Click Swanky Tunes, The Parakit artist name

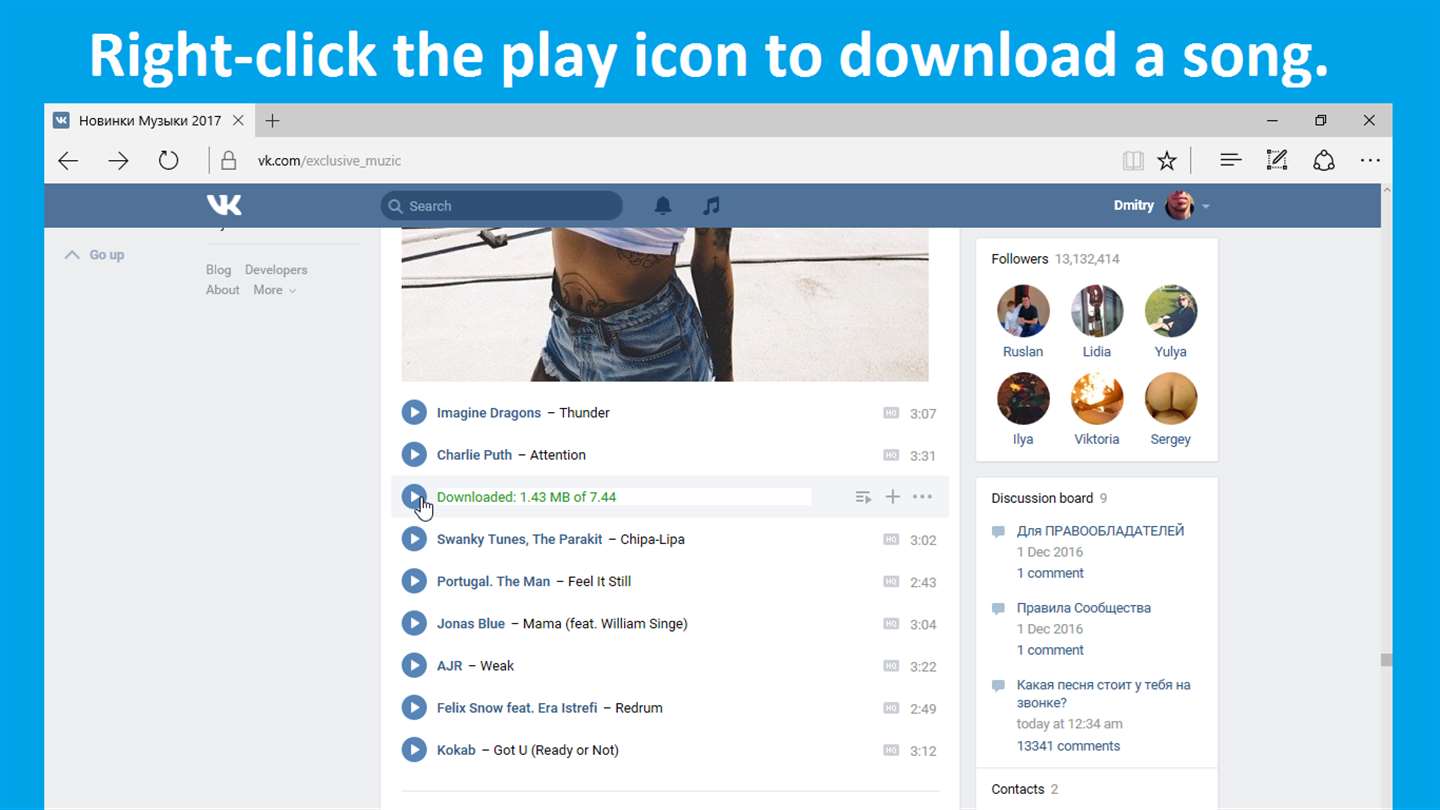519,539
